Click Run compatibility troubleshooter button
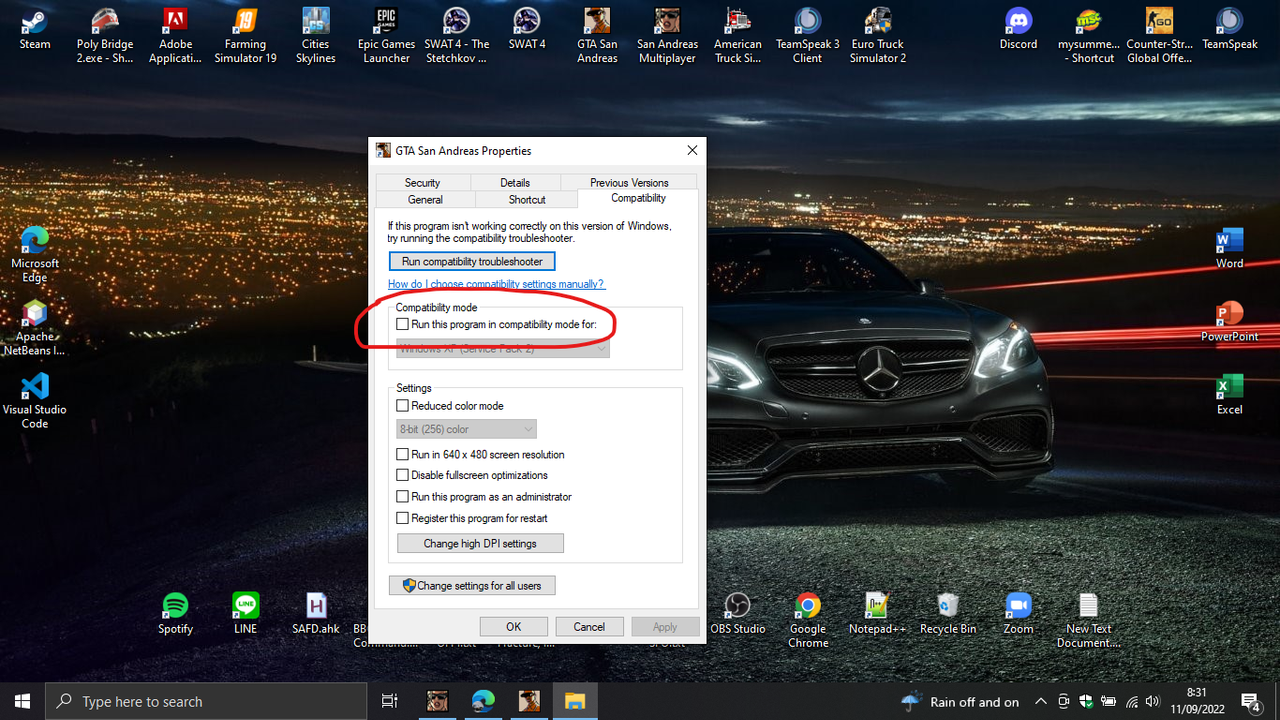Screen dimensions: 1280x720 coord(472,261)
